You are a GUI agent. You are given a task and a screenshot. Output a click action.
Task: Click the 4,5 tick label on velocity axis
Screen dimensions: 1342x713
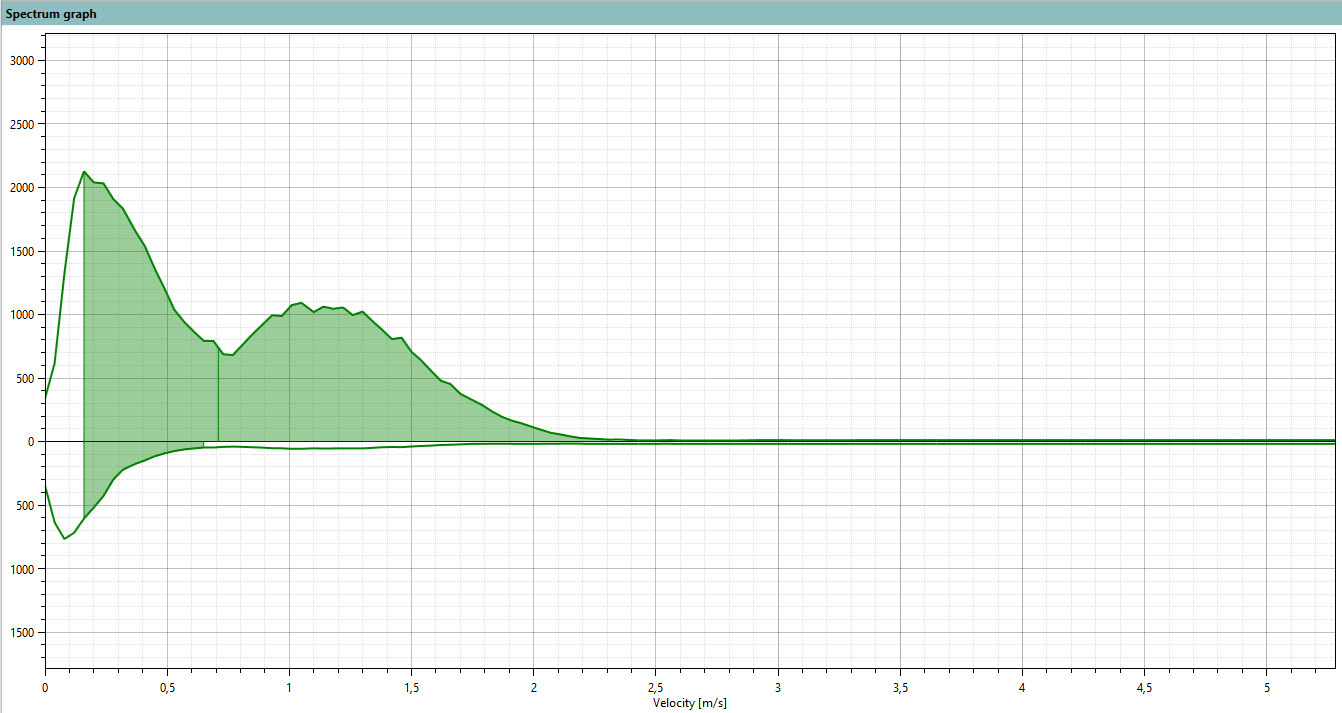point(1144,688)
